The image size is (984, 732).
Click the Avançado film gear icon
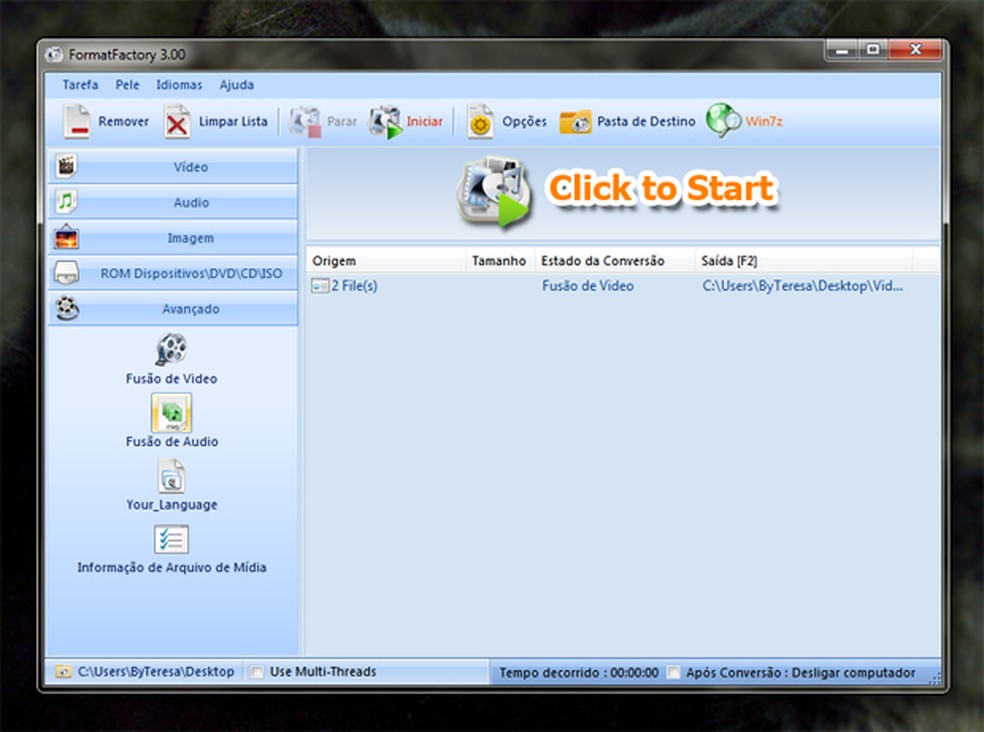coord(67,308)
